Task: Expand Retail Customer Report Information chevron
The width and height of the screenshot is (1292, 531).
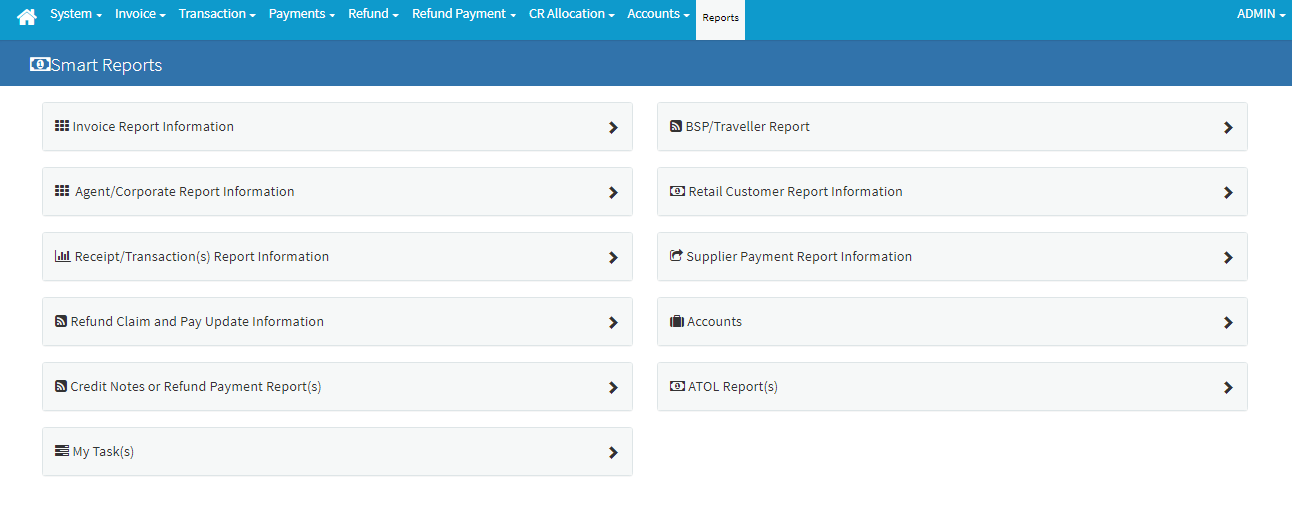Action: click(1228, 193)
